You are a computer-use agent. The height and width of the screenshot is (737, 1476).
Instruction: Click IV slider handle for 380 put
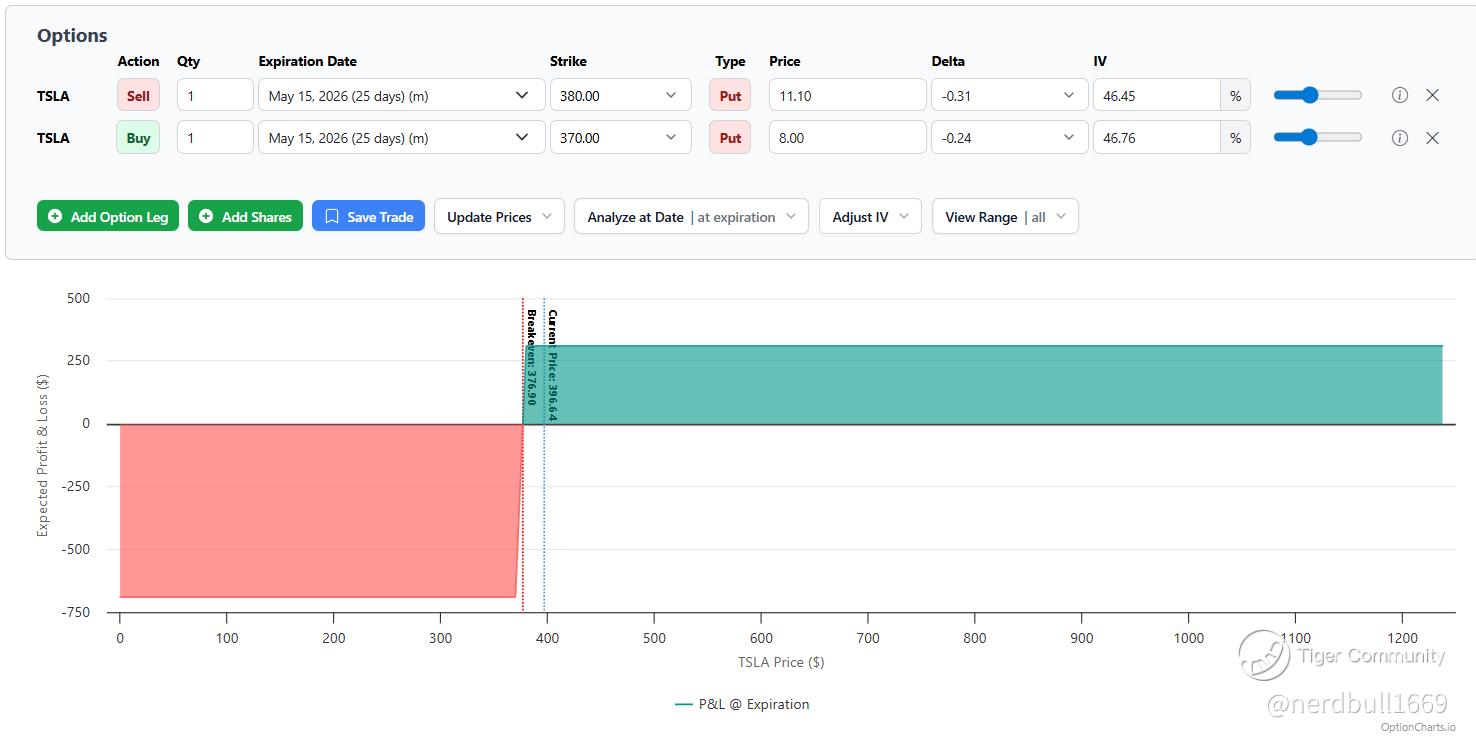tap(1309, 95)
